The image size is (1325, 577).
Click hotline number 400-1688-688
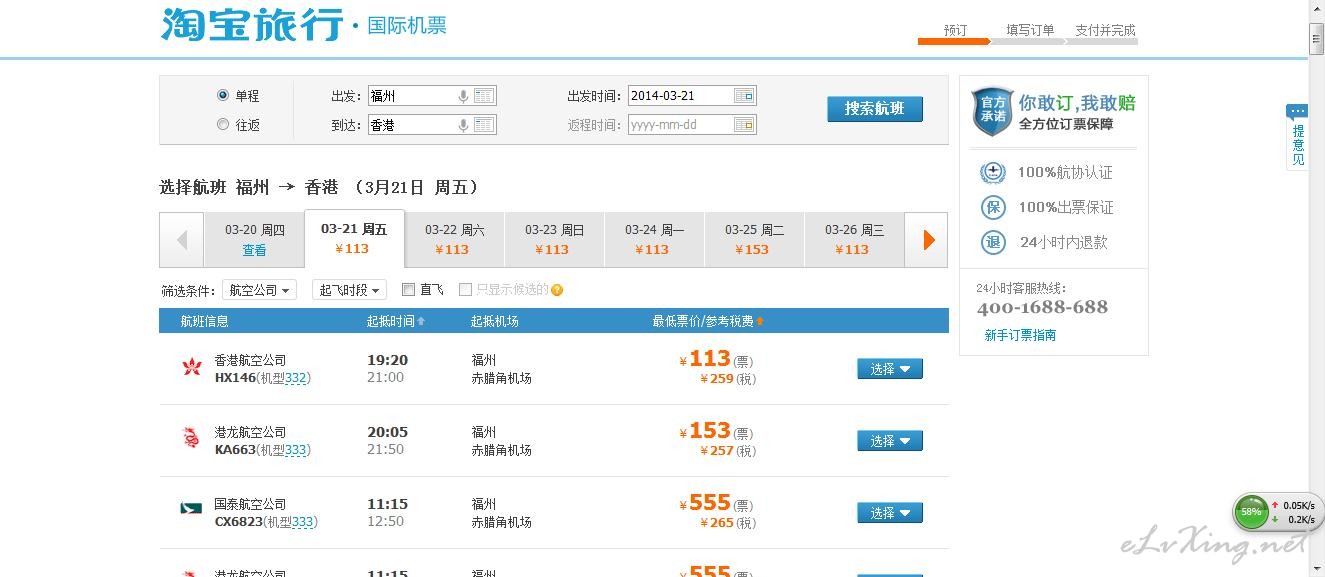pos(1042,308)
